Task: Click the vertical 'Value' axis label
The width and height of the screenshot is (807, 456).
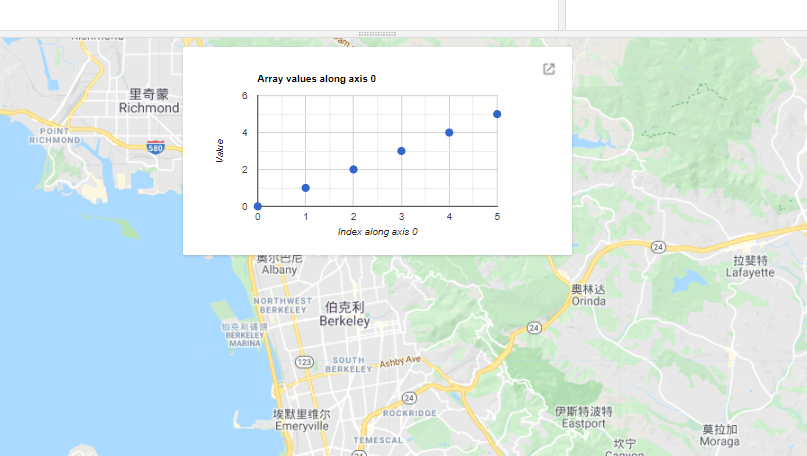Action: 220,150
